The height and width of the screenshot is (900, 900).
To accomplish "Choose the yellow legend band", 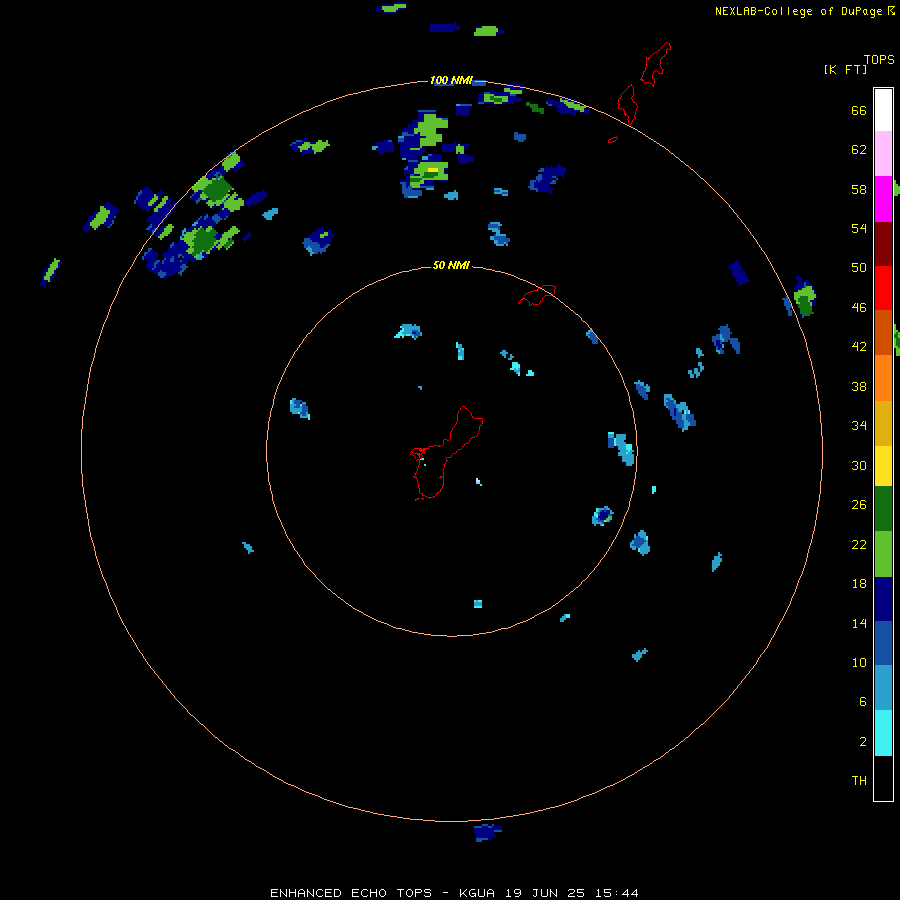I will (x=883, y=466).
